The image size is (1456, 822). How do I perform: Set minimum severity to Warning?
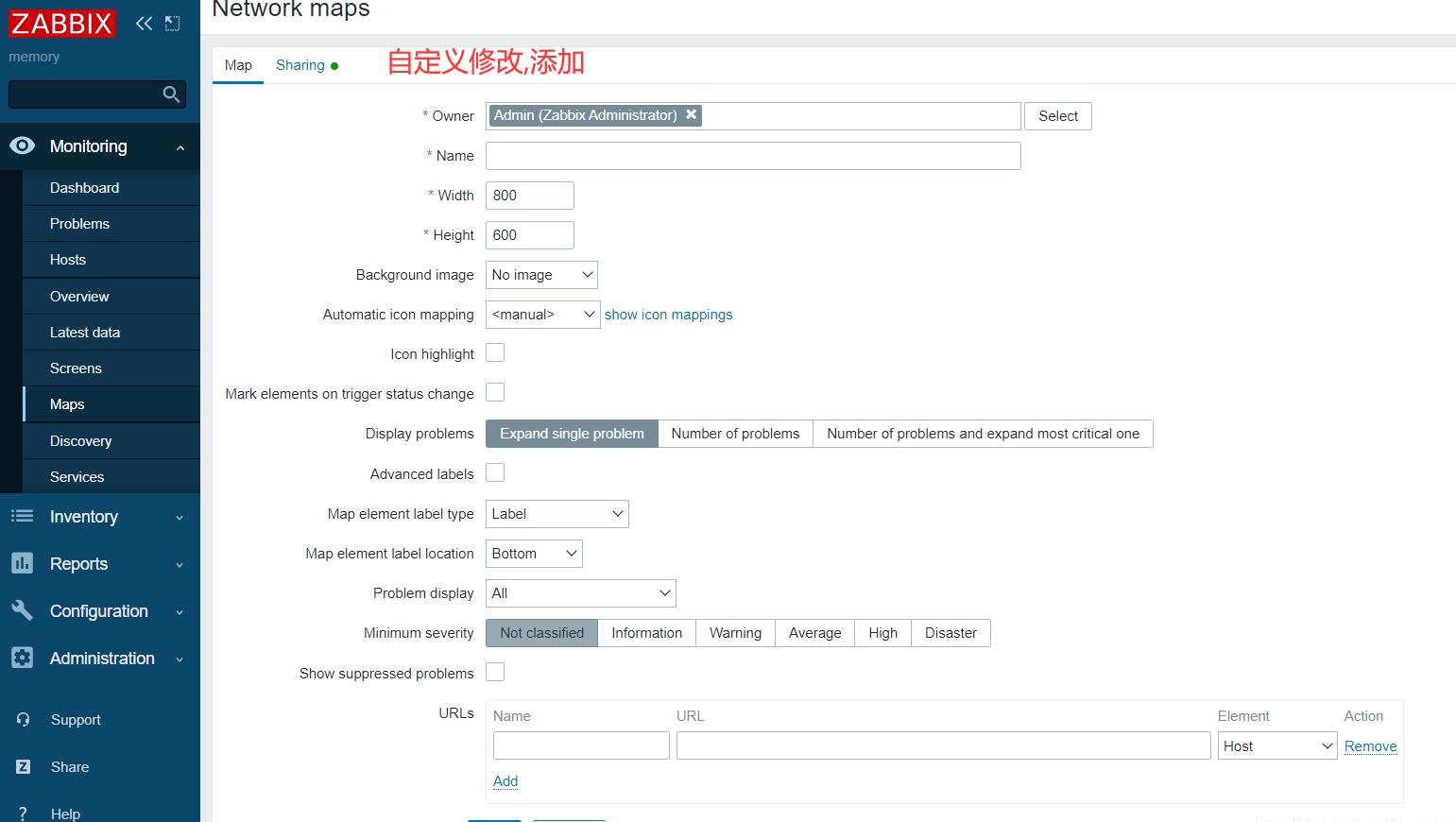click(x=735, y=633)
